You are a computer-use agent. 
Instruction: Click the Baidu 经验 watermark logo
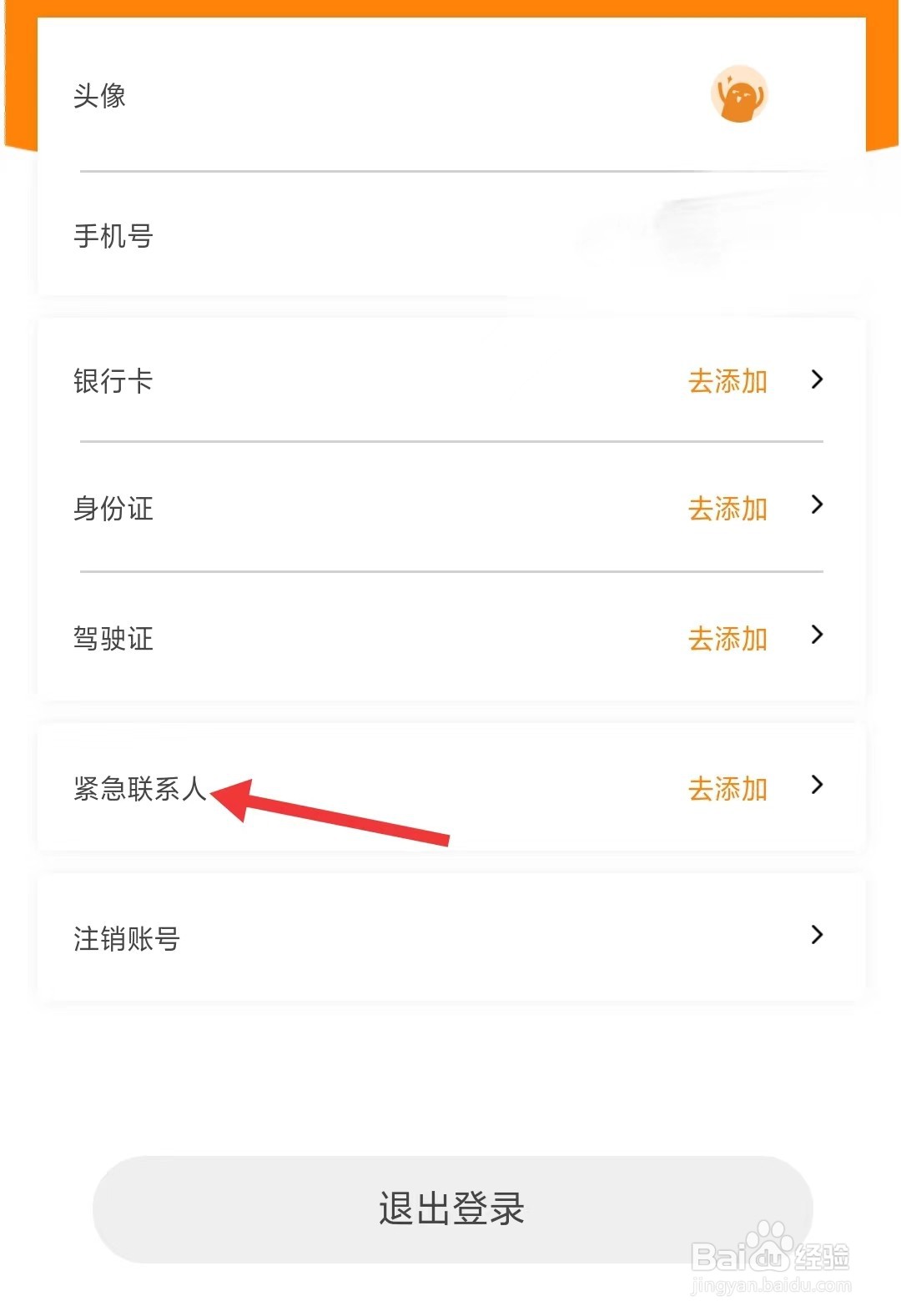pos(771,1257)
